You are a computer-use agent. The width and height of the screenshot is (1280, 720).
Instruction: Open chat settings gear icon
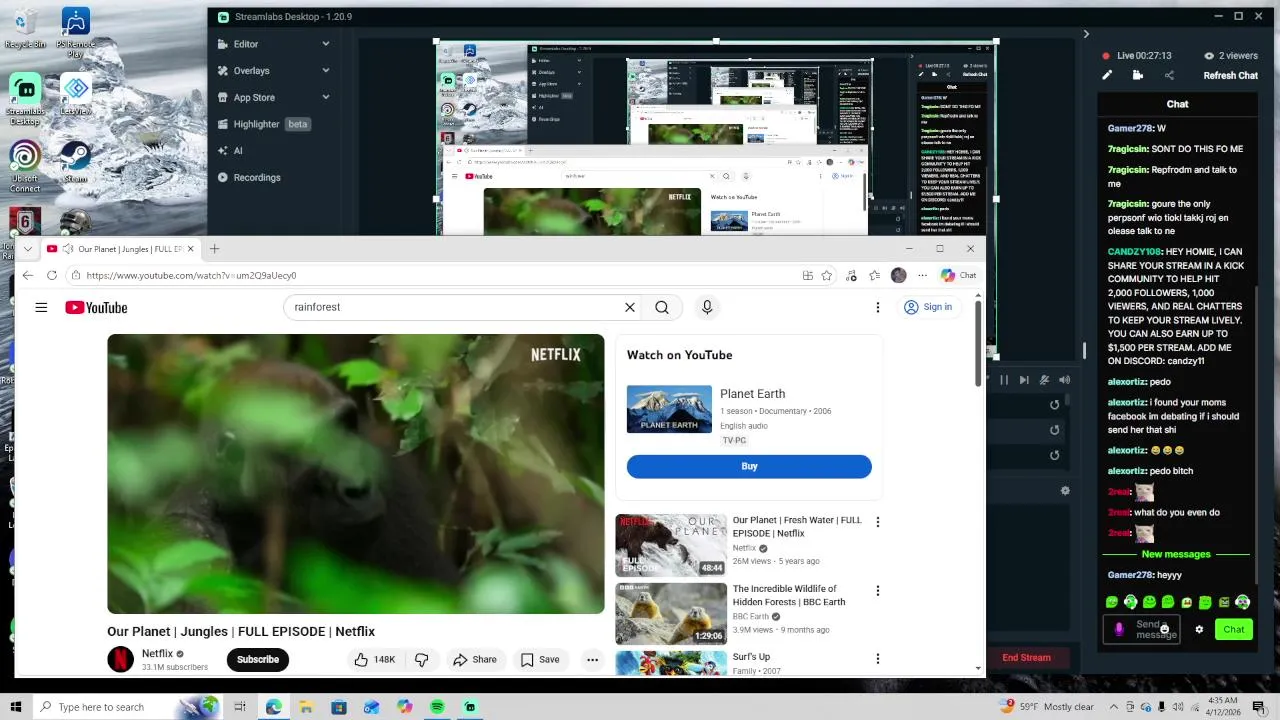coord(1199,630)
